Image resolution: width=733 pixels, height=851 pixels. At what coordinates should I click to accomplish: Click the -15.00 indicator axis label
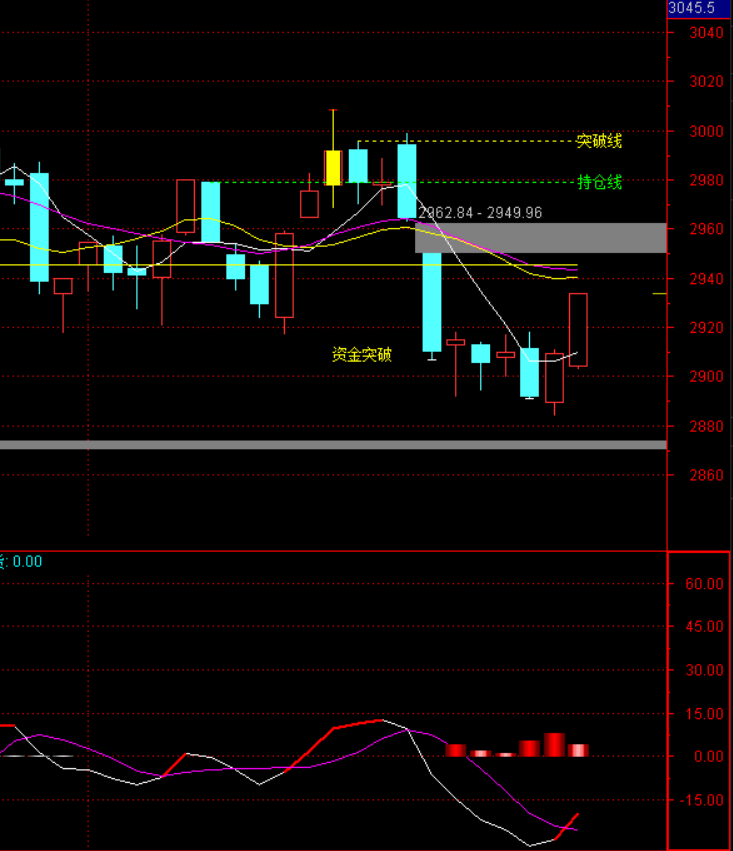click(705, 800)
